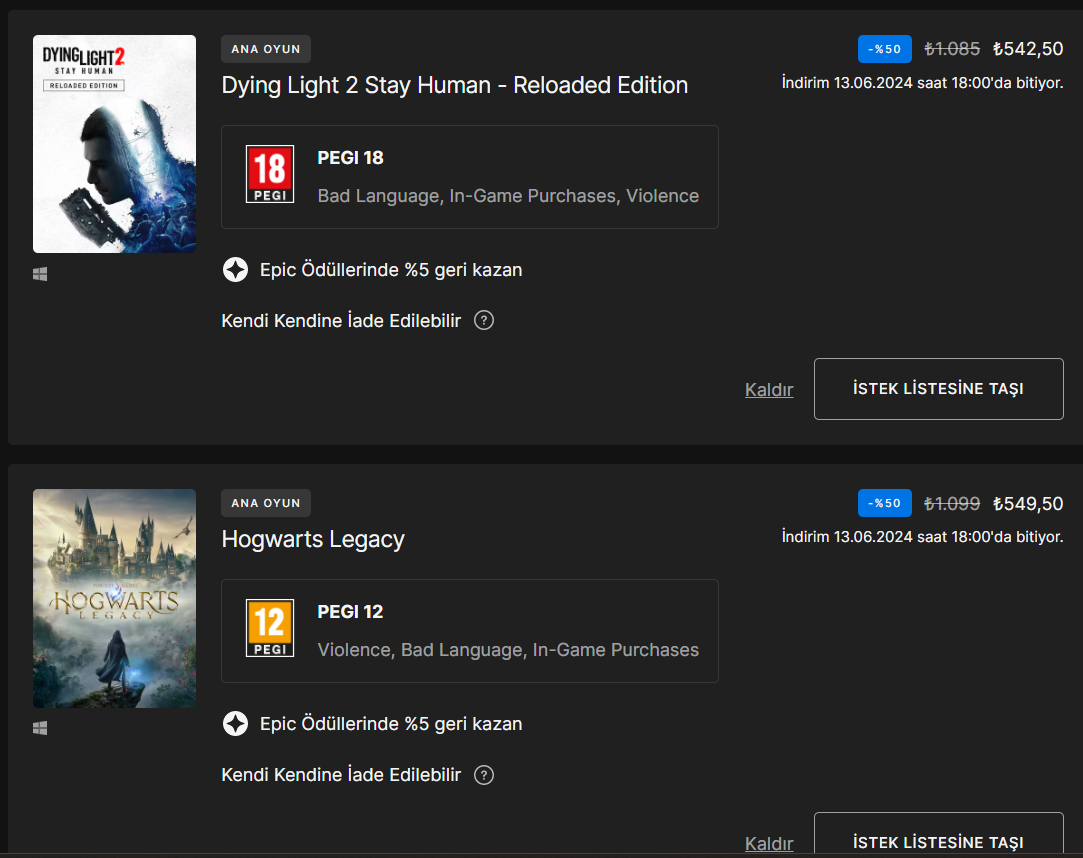The height and width of the screenshot is (858, 1083).
Task: Click the PEGI 18 rating badge
Action: pyautogui.click(x=270, y=174)
